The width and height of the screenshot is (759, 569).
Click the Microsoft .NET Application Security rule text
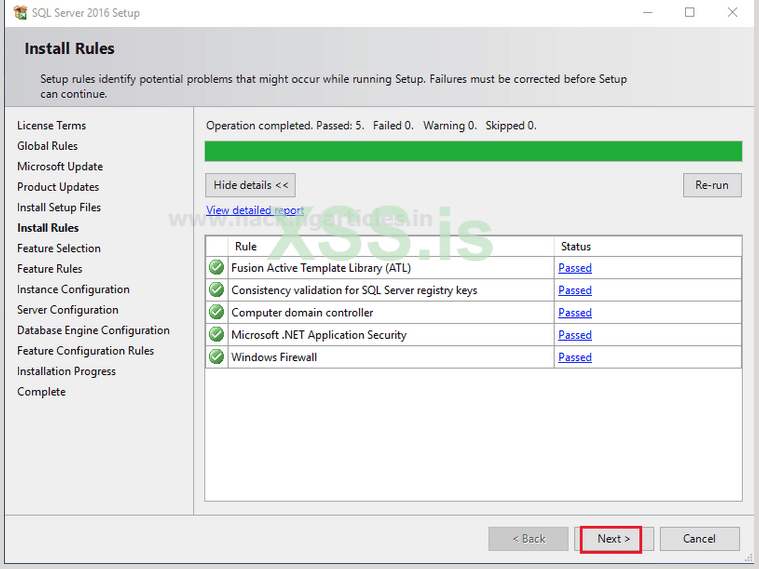319,335
